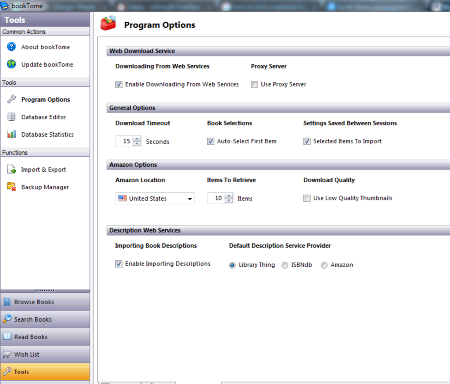Viewport: 450px width, 384px height.
Task: Click the About bookTome help icon
Action: point(11,47)
